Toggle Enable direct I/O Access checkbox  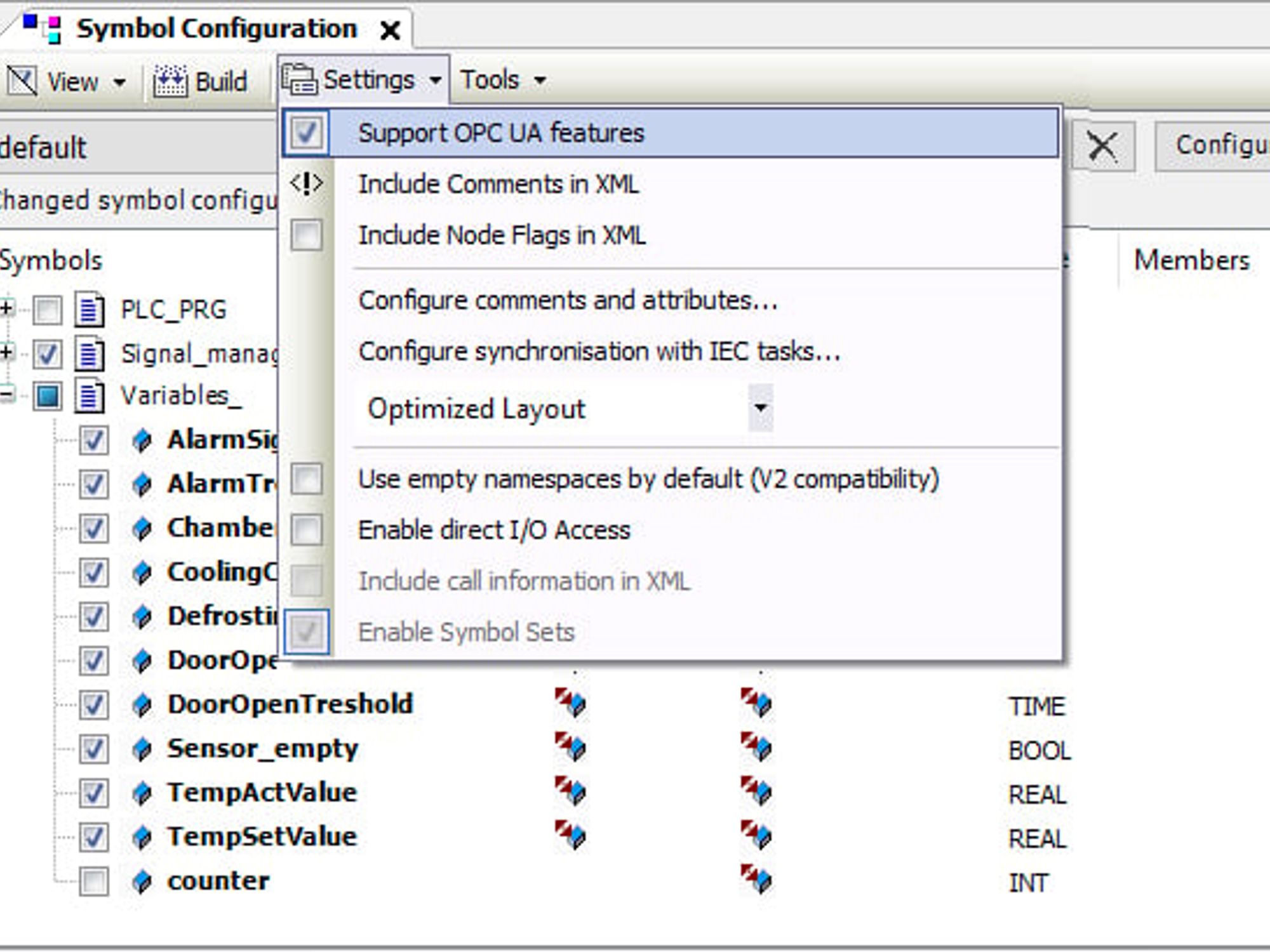pyautogui.click(x=306, y=530)
